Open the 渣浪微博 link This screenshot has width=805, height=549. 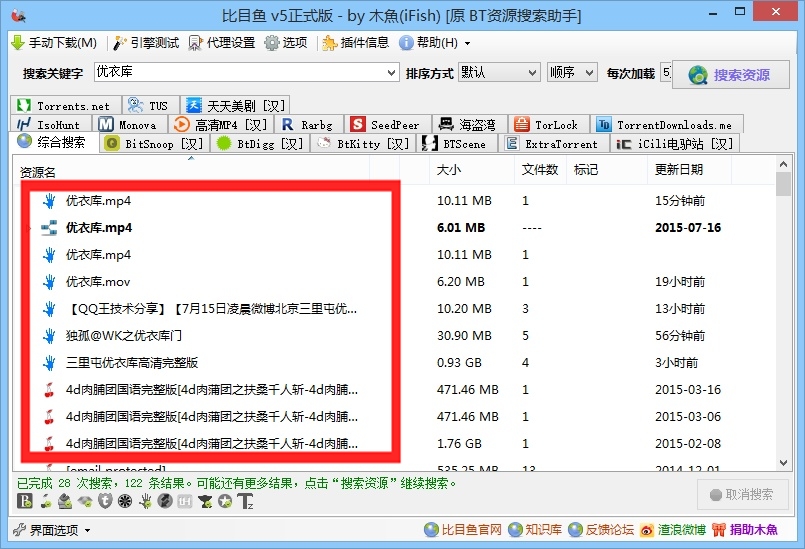click(x=673, y=529)
